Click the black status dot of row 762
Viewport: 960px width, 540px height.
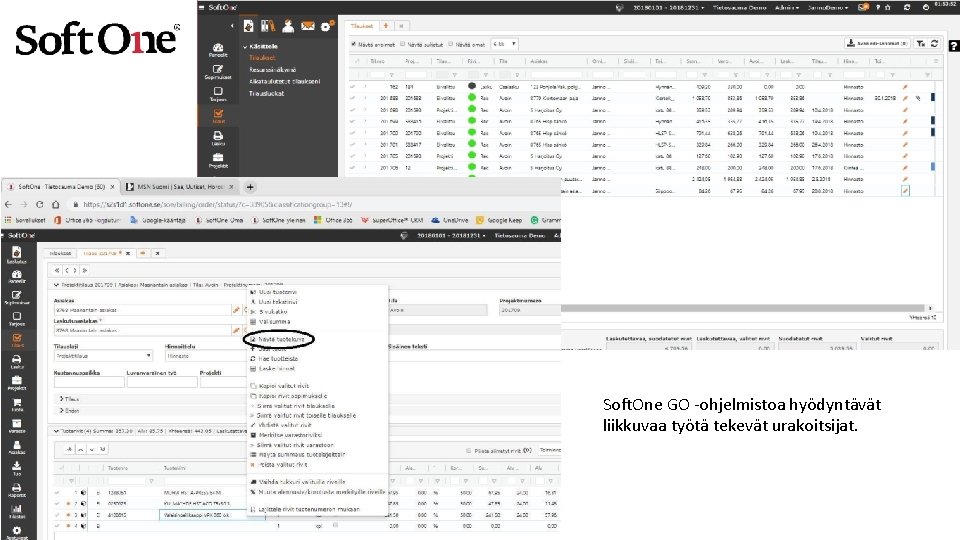(472, 86)
